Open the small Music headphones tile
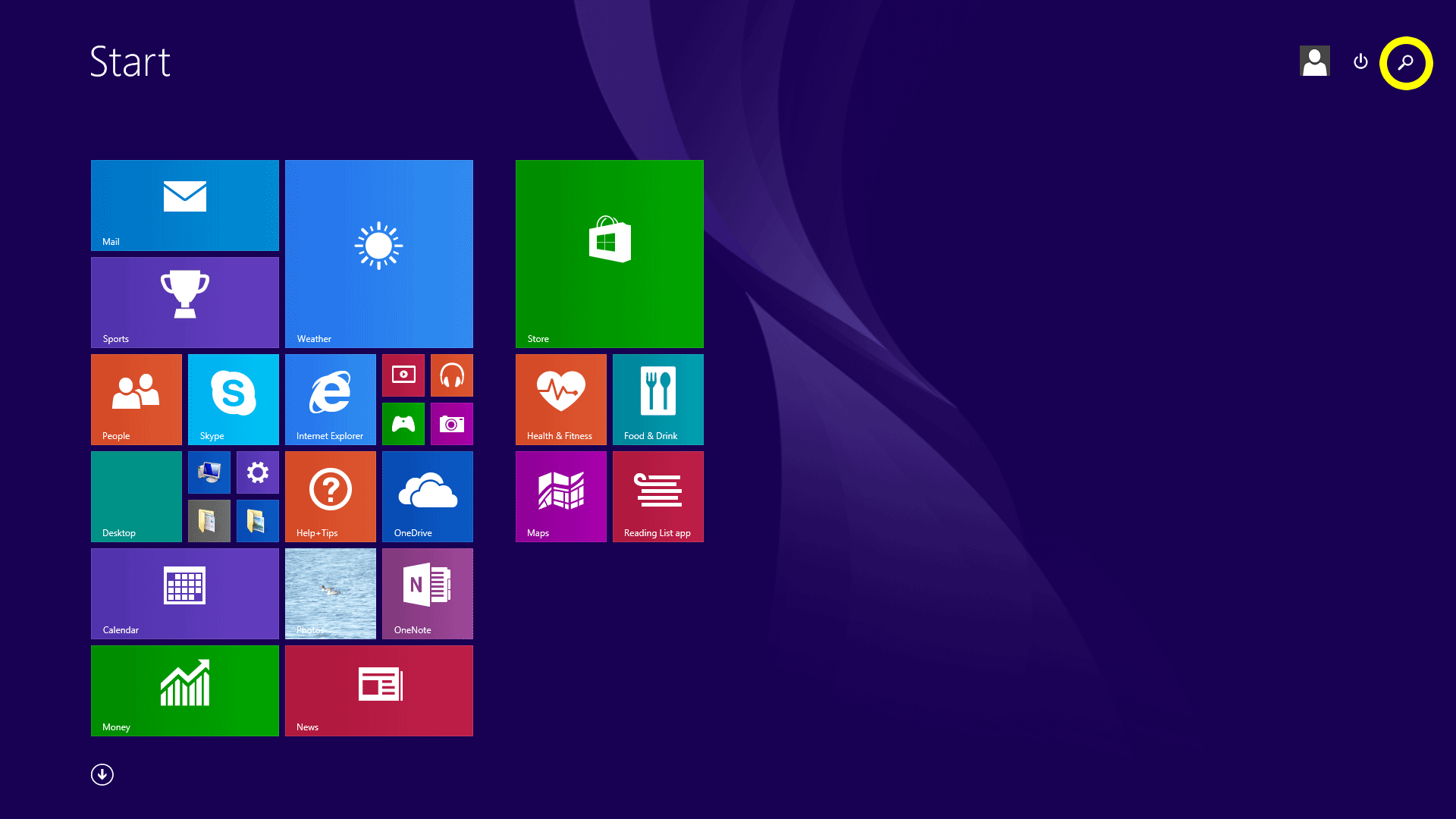Screen dimensions: 1456x819 click(x=452, y=375)
